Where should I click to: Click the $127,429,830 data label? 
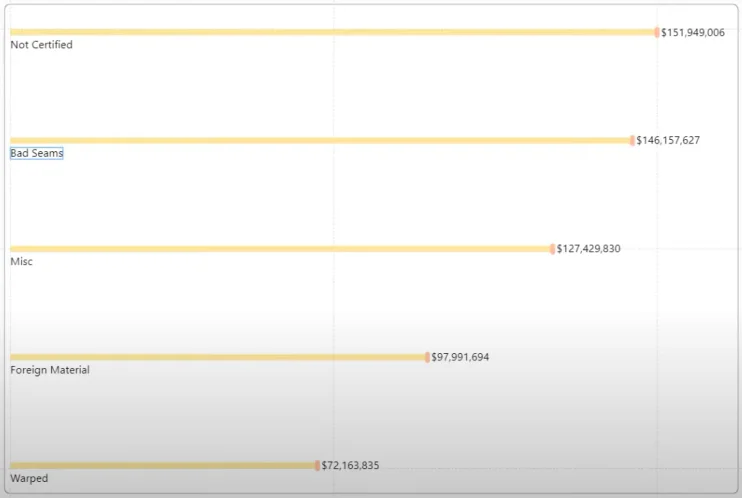pyautogui.click(x=588, y=249)
